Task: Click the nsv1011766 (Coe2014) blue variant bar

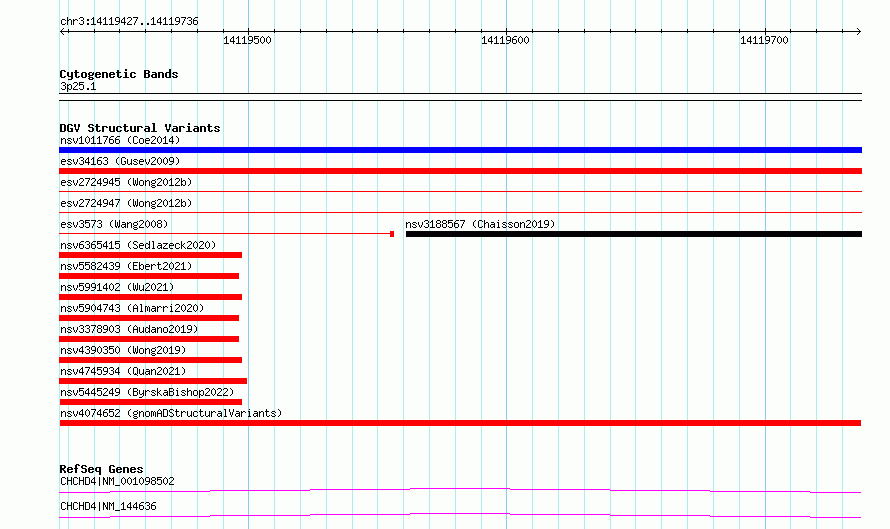Action: (x=460, y=150)
